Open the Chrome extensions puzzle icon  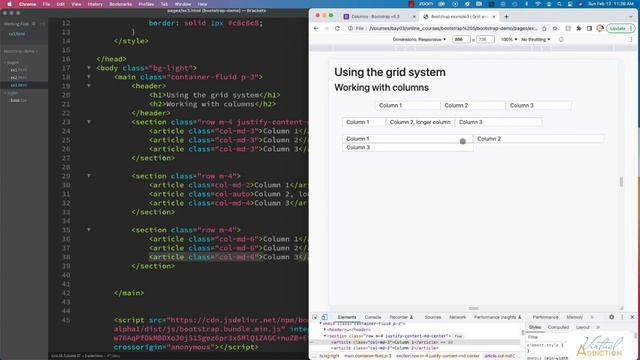[x=578, y=29]
